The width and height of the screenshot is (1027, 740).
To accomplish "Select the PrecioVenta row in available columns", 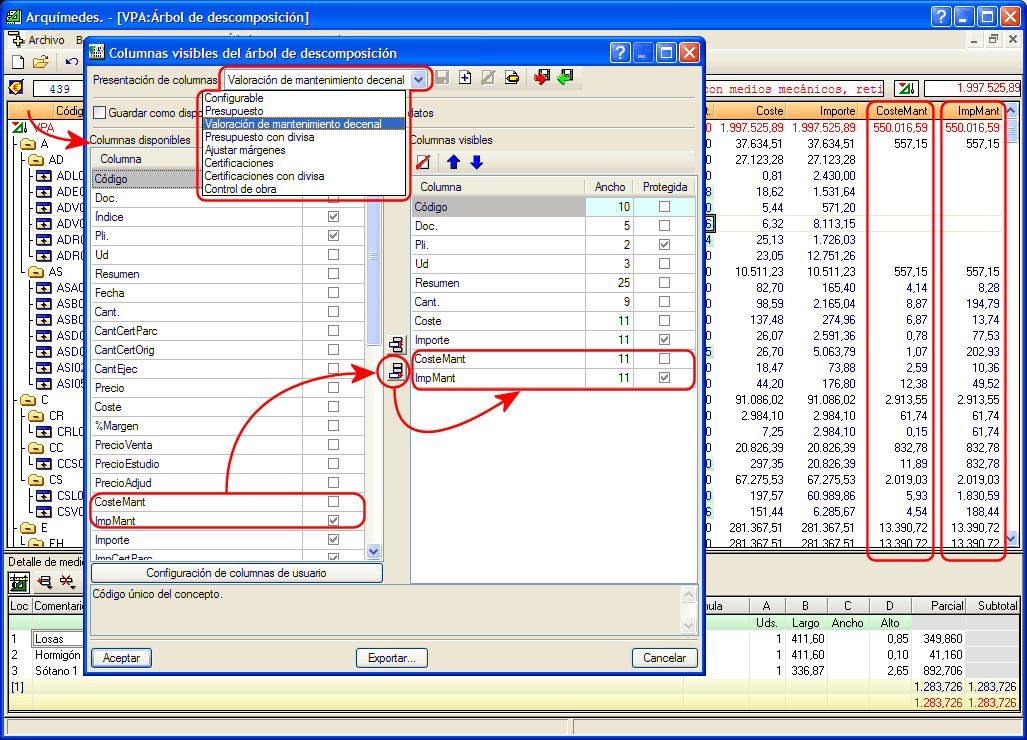I will (x=227, y=445).
